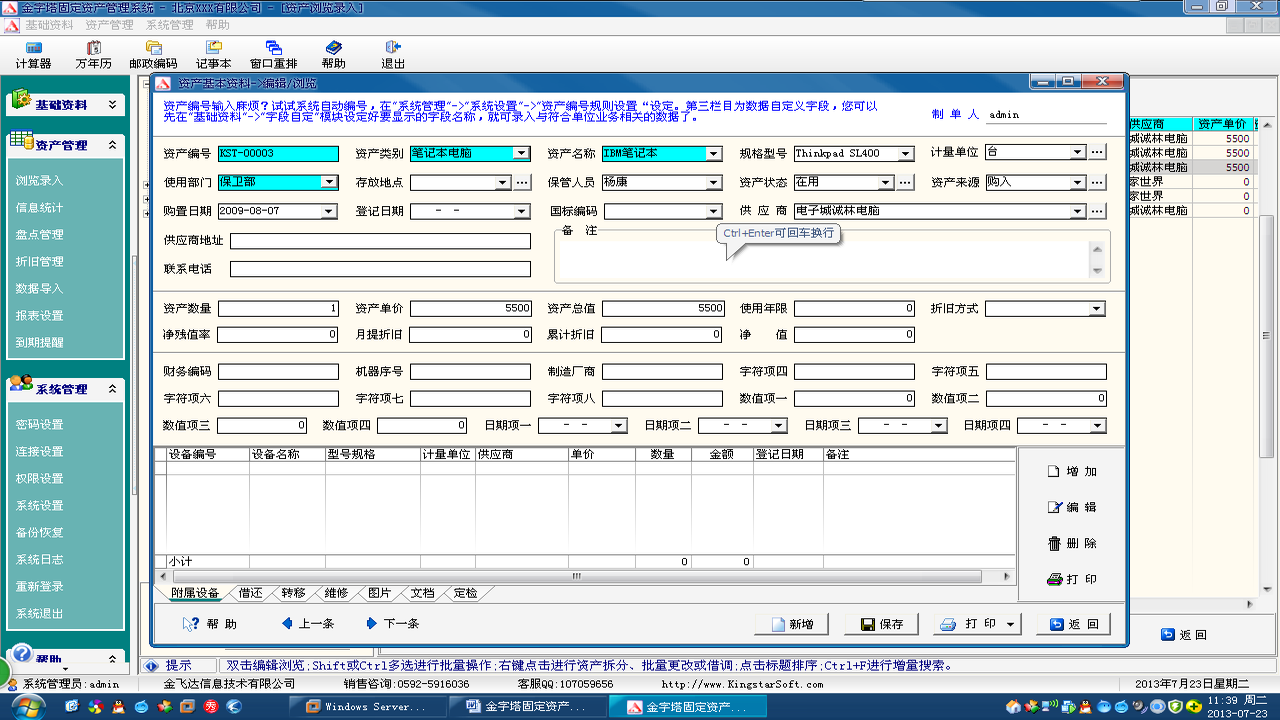Click the 财务编码 input field
Viewport: 1280px width, 720px height.
(278, 372)
